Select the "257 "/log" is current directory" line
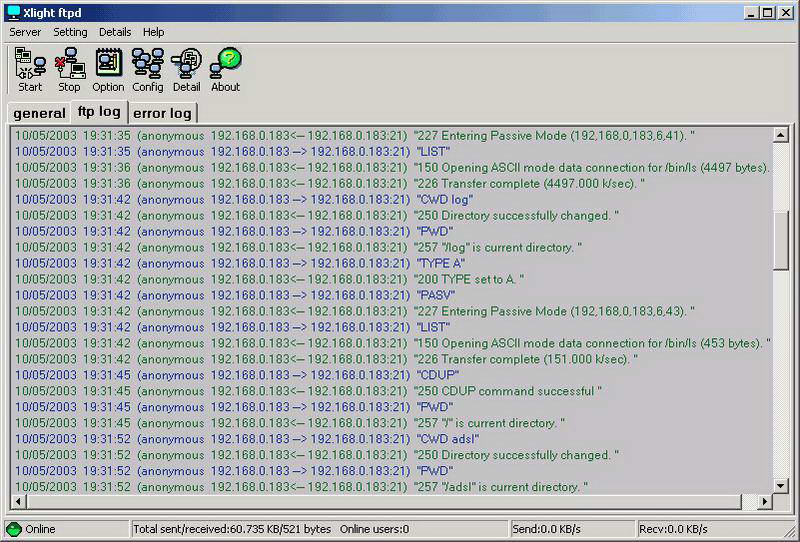Image resolution: width=800 pixels, height=542 pixels. pos(298,247)
